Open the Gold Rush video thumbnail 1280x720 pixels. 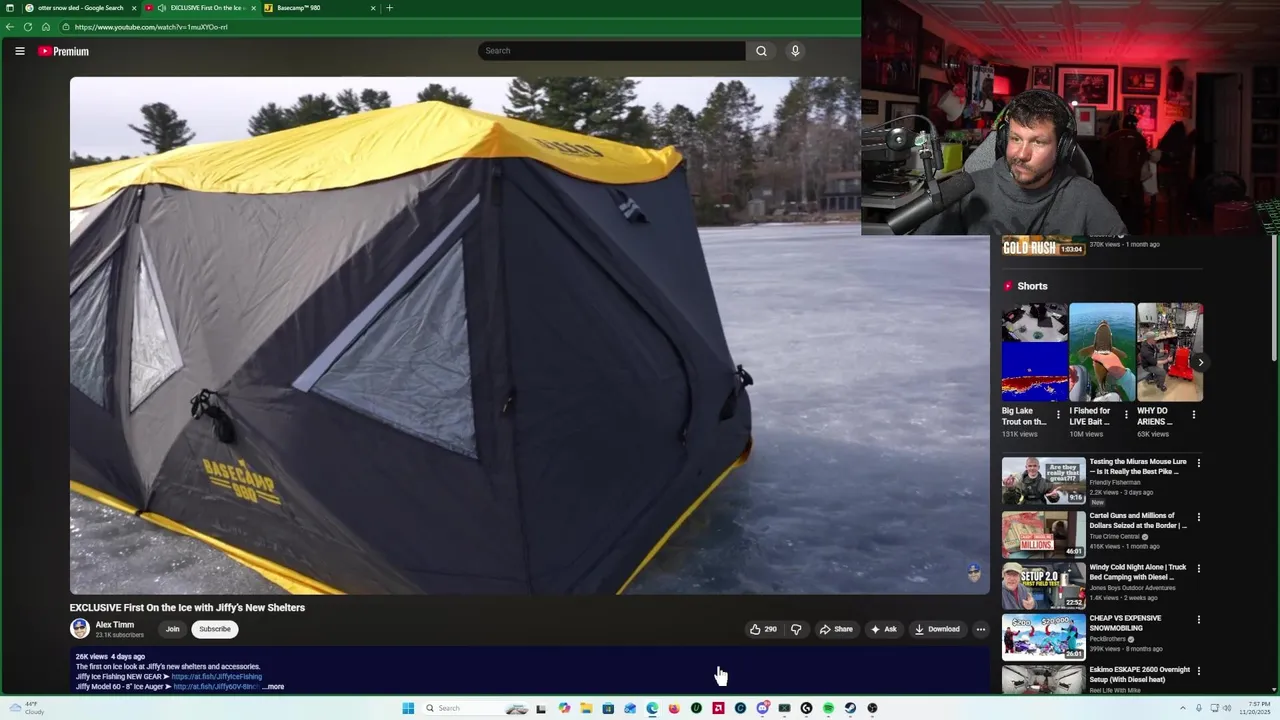(x=1043, y=246)
